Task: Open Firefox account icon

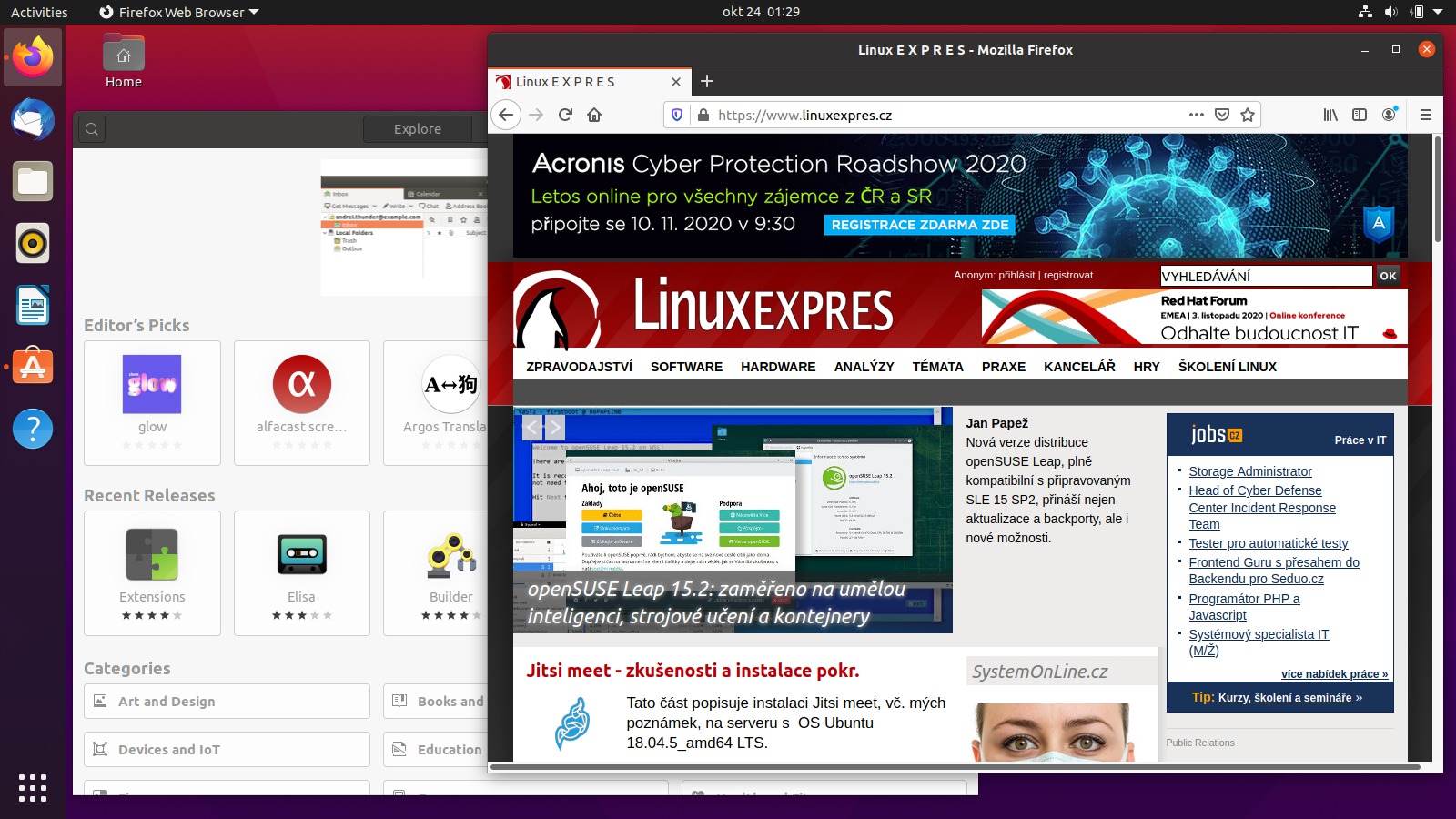Action: (1389, 115)
